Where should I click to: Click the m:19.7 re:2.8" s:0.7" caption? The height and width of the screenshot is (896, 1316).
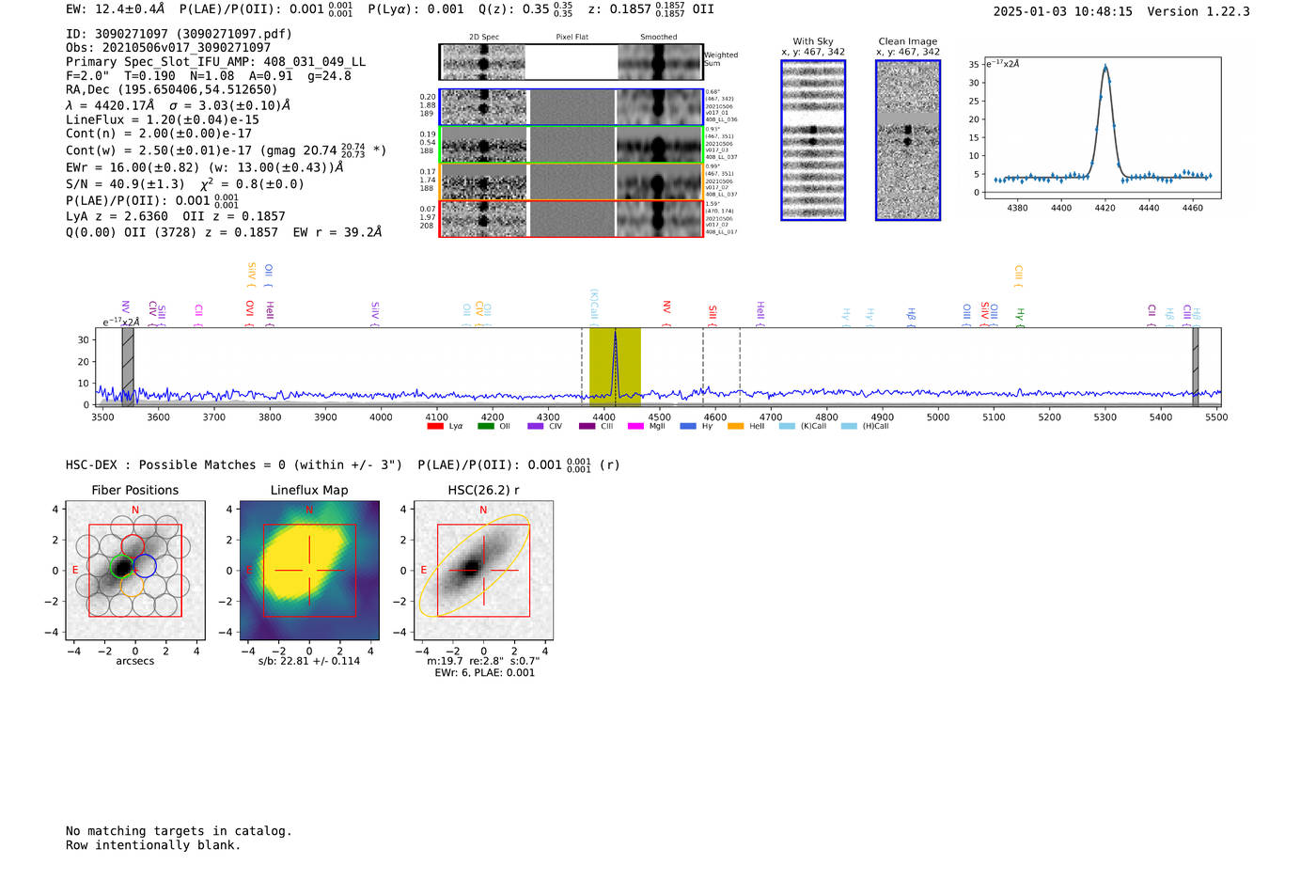(x=485, y=661)
